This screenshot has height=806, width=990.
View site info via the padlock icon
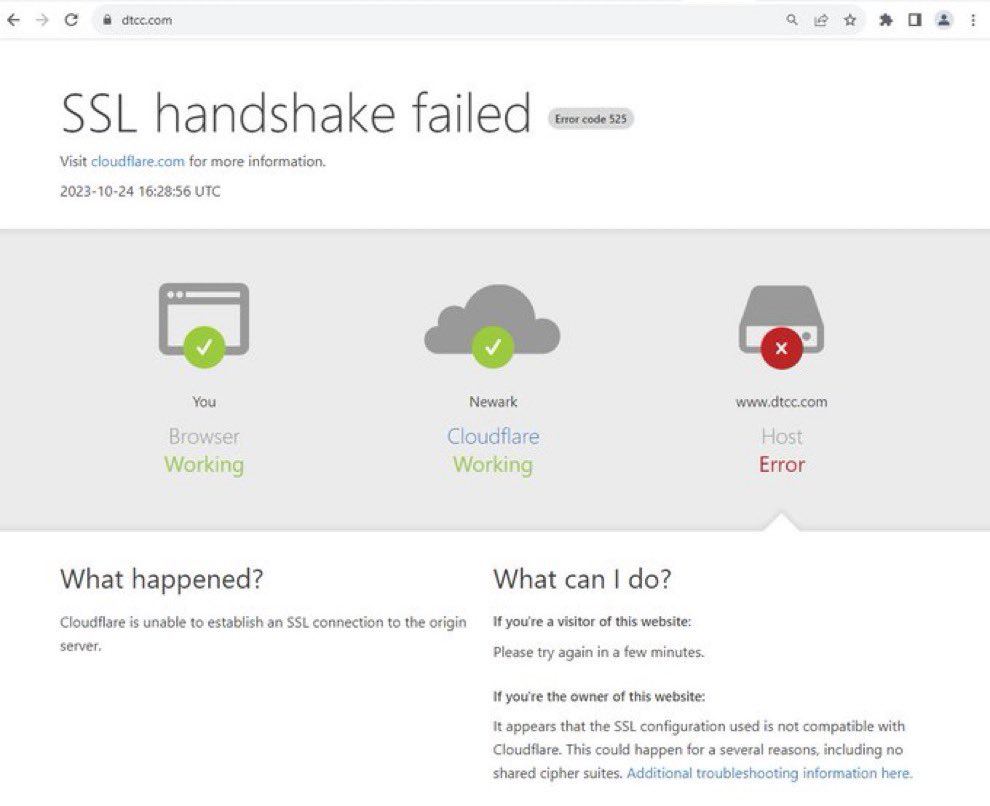coord(107,20)
